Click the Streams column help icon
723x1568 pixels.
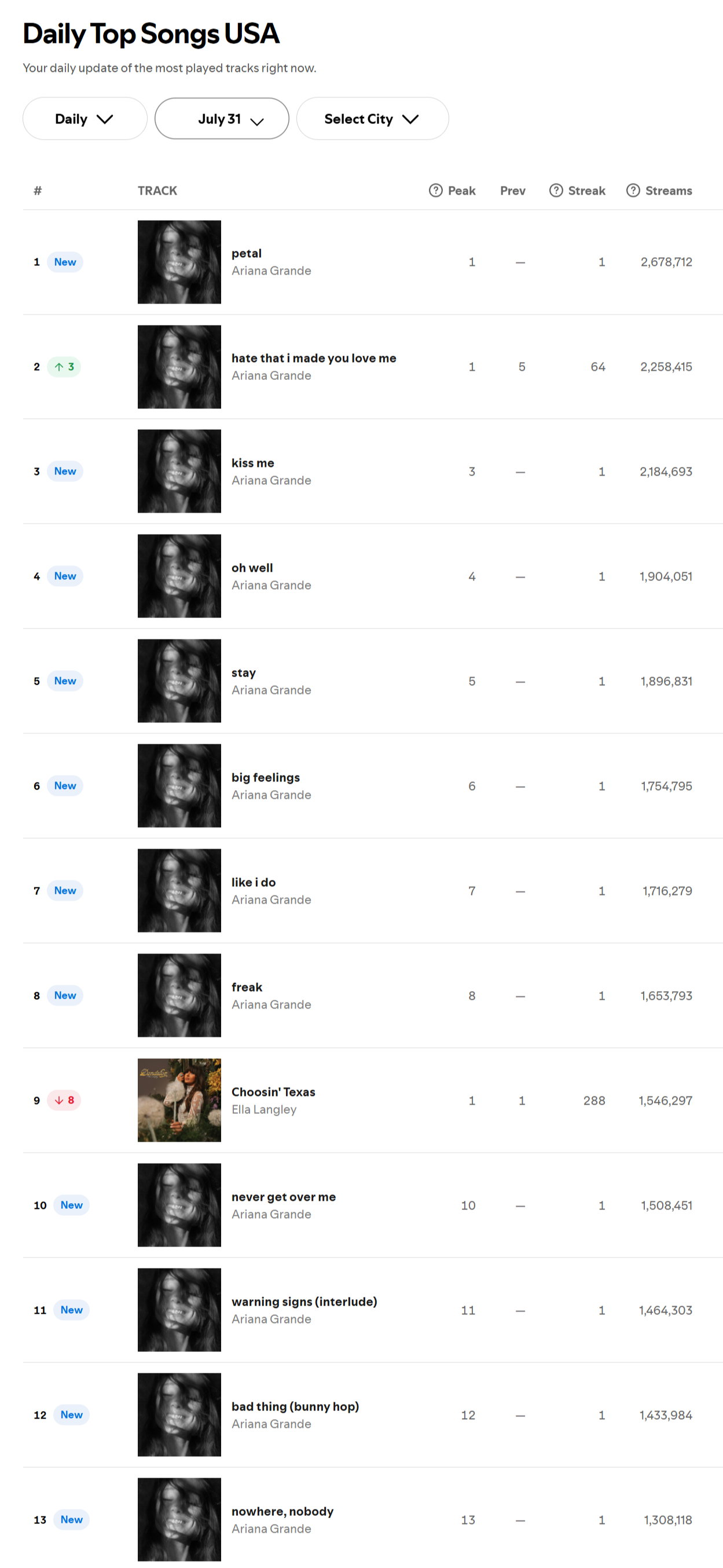click(x=633, y=191)
